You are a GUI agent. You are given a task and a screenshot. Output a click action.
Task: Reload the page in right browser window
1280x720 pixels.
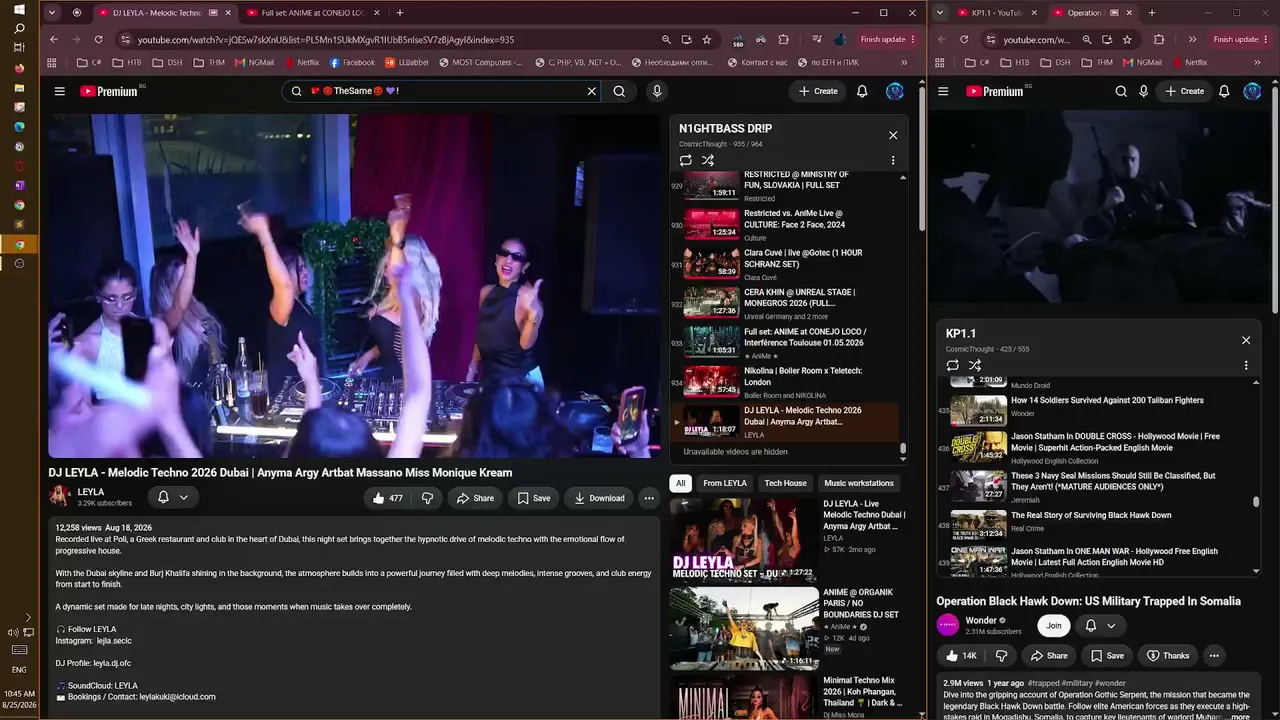click(964, 39)
